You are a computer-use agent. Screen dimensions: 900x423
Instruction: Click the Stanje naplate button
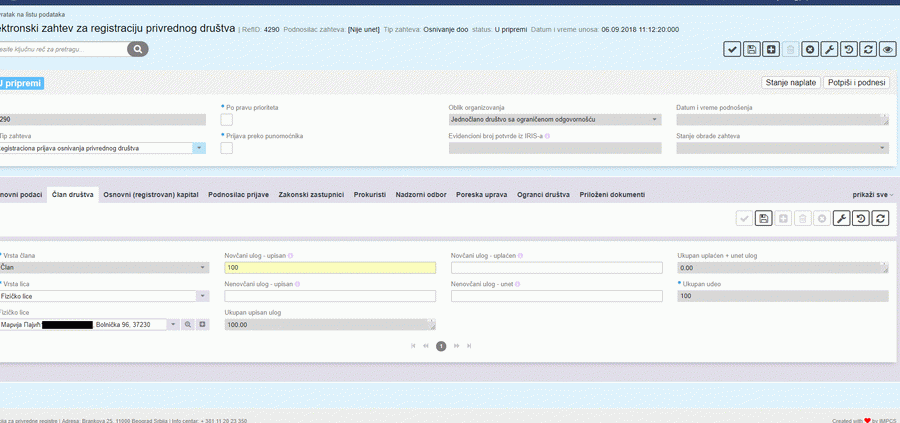point(790,83)
